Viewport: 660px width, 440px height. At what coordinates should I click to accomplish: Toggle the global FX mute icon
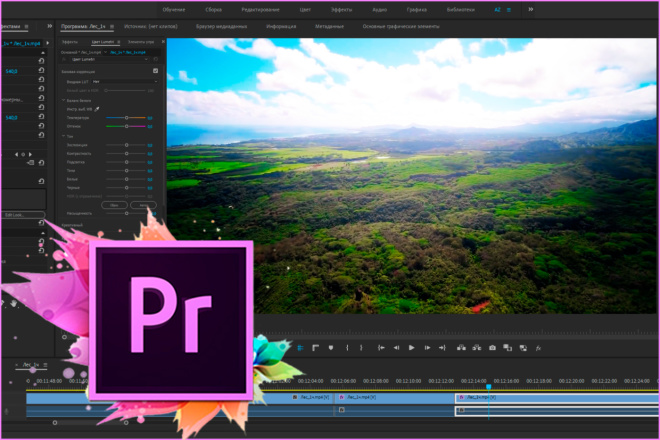[538, 348]
